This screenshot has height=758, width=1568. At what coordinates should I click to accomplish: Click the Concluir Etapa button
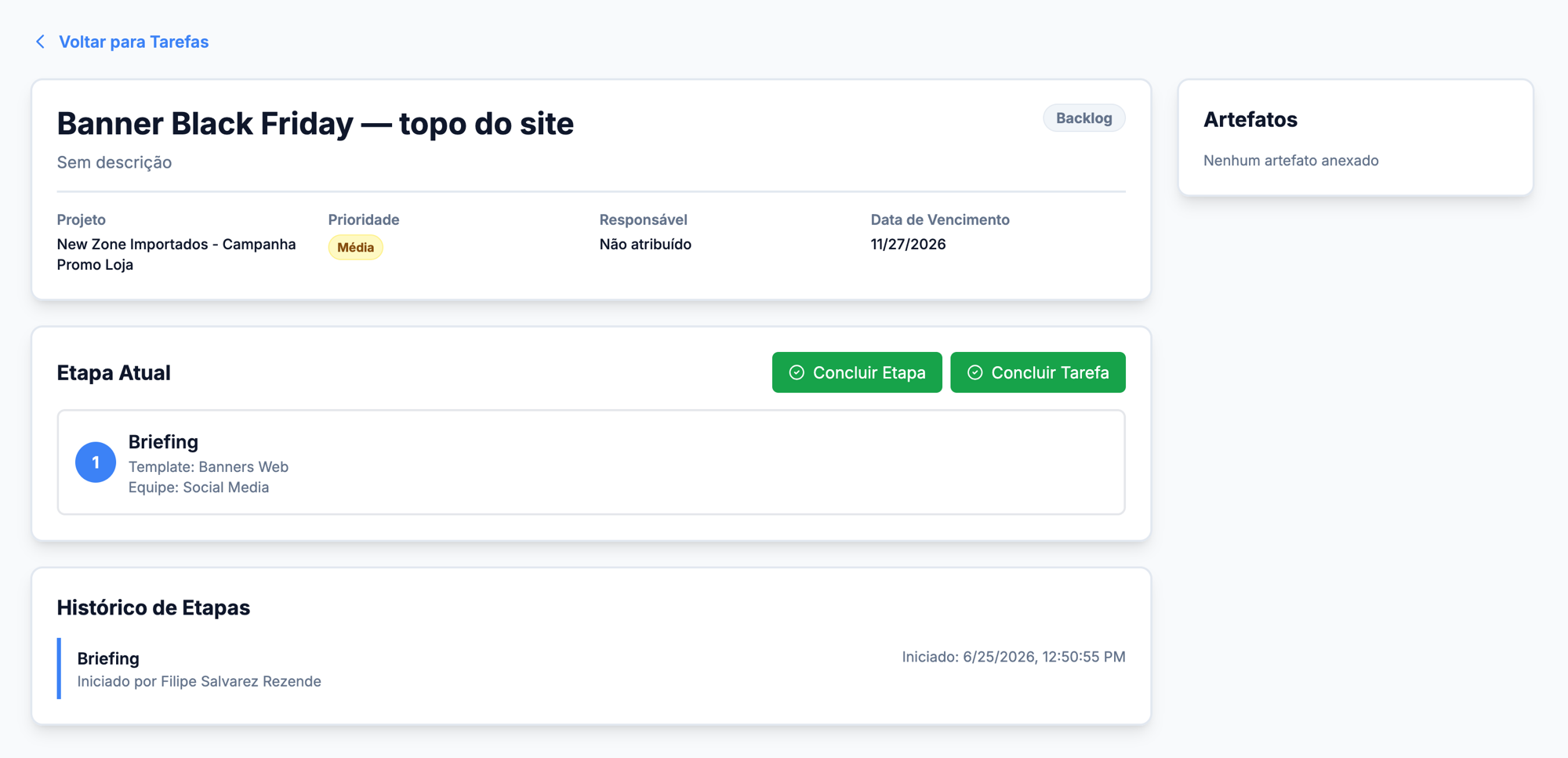coord(857,372)
